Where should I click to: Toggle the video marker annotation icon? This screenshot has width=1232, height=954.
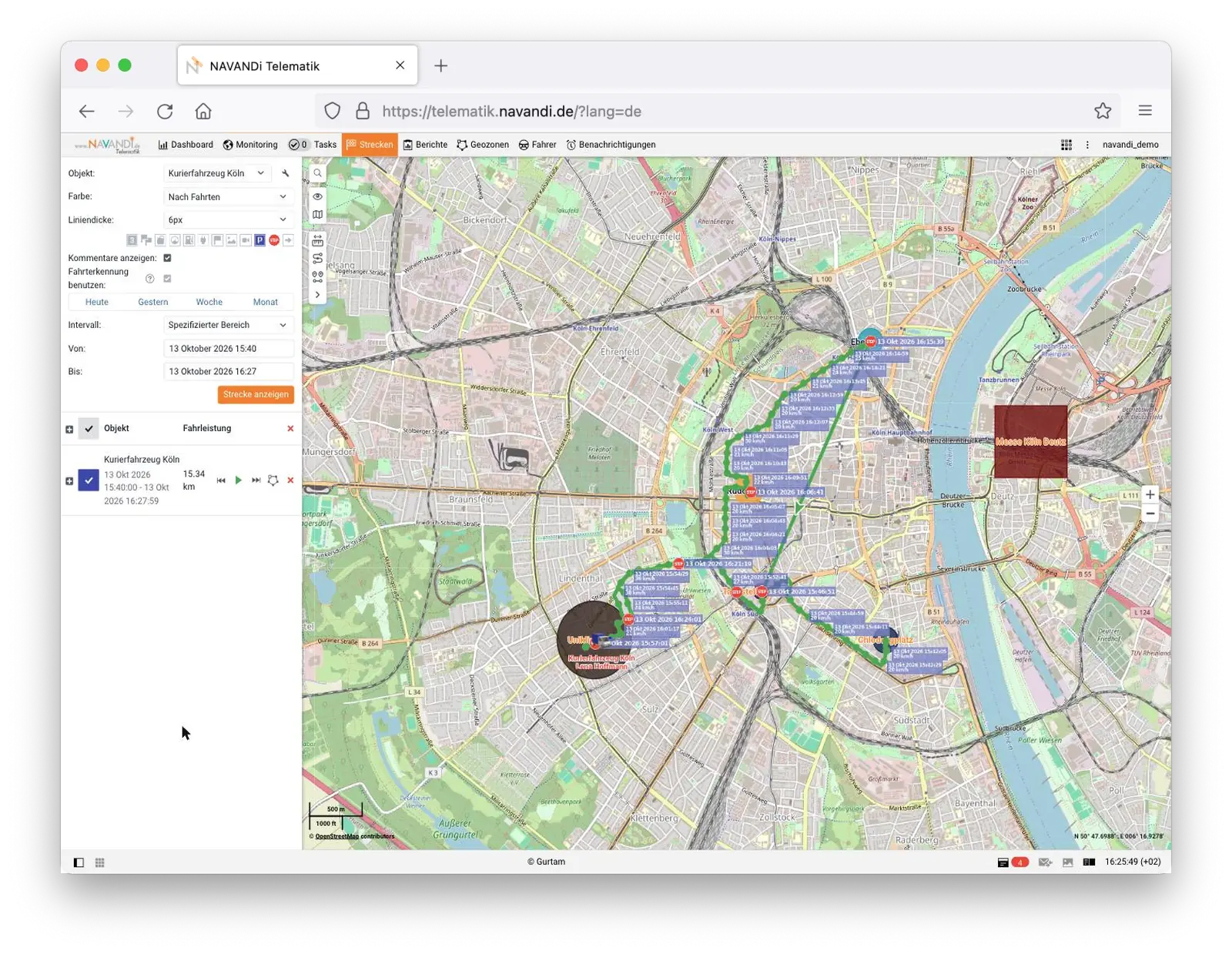click(x=246, y=240)
